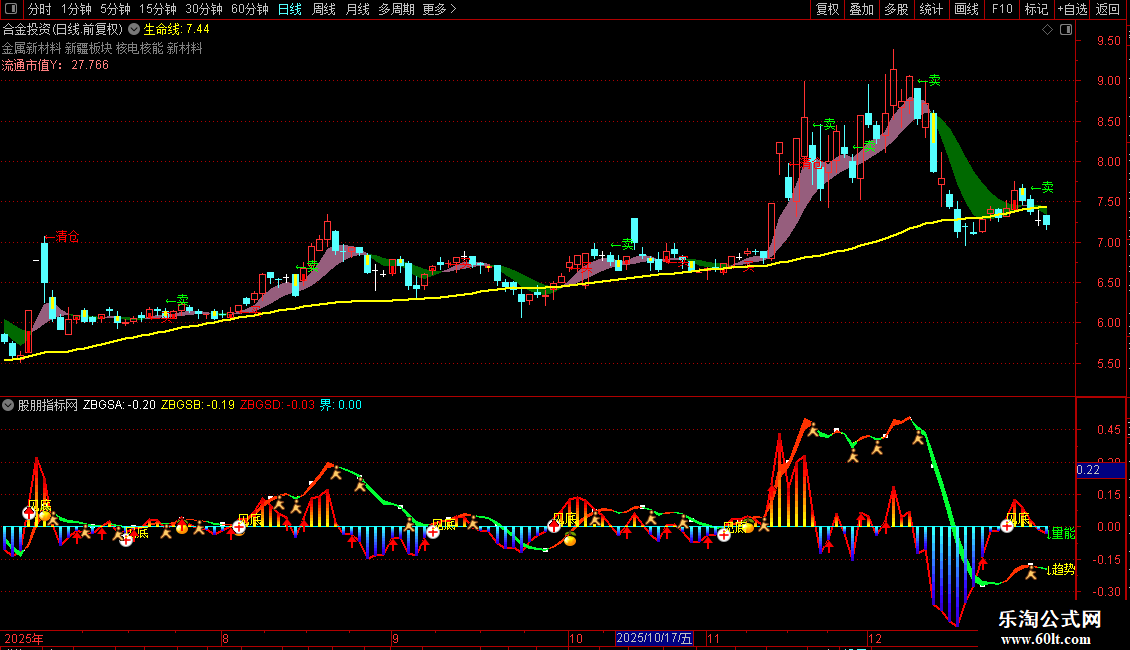The height and width of the screenshot is (650, 1130).
Task: Add stock with +自选 button
Action: tap(1072, 9)
